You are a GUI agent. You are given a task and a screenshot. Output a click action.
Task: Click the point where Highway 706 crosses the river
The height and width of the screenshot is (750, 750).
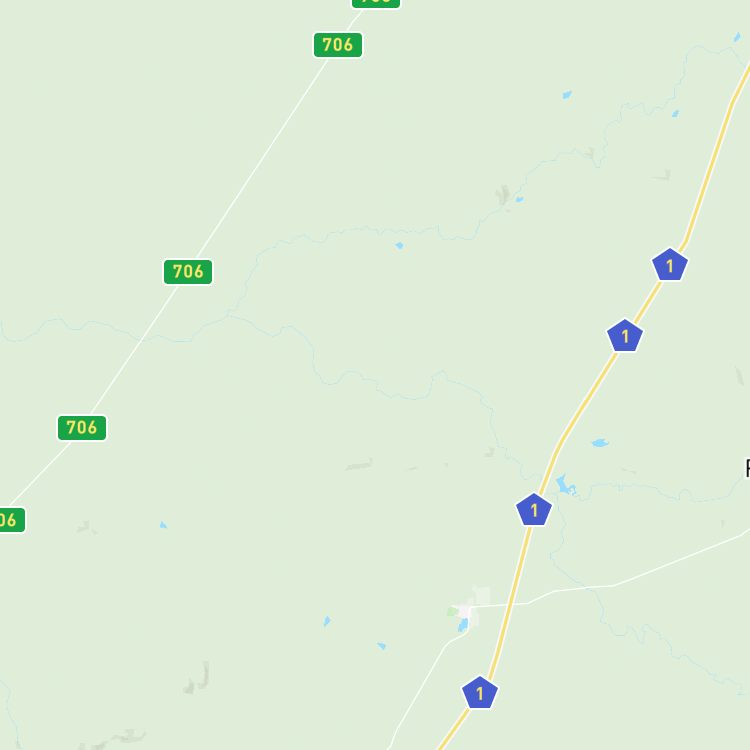[x=142, y=339]
